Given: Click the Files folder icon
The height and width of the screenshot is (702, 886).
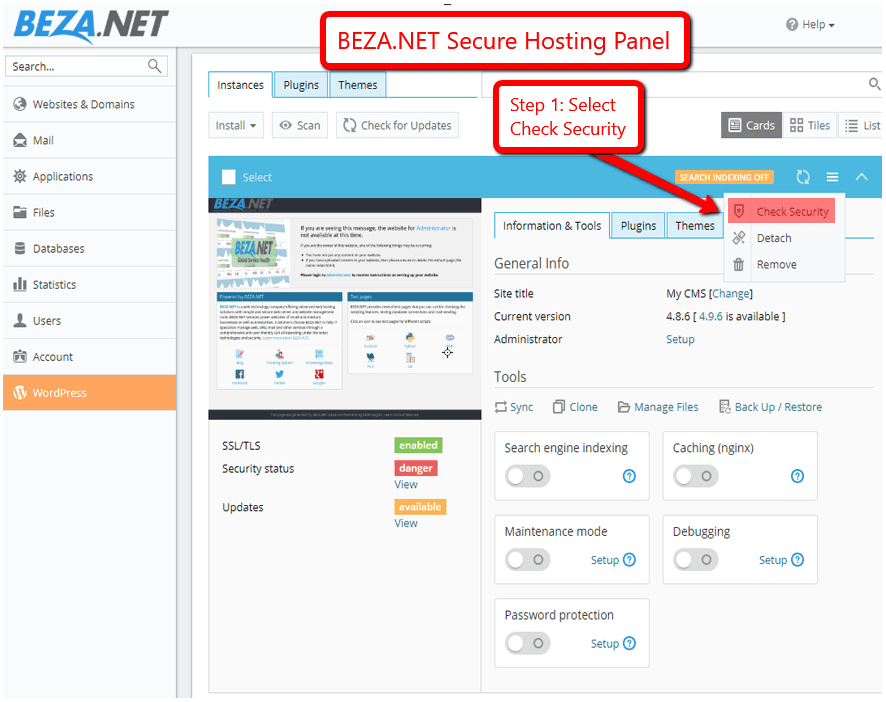Looking at the screenshot, I should point(20,213).
